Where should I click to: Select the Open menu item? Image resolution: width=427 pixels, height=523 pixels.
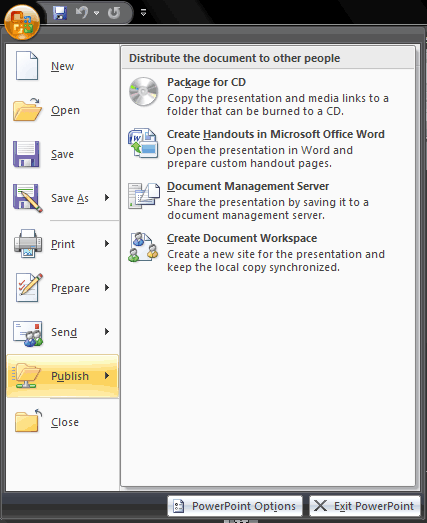coord(63,110)
